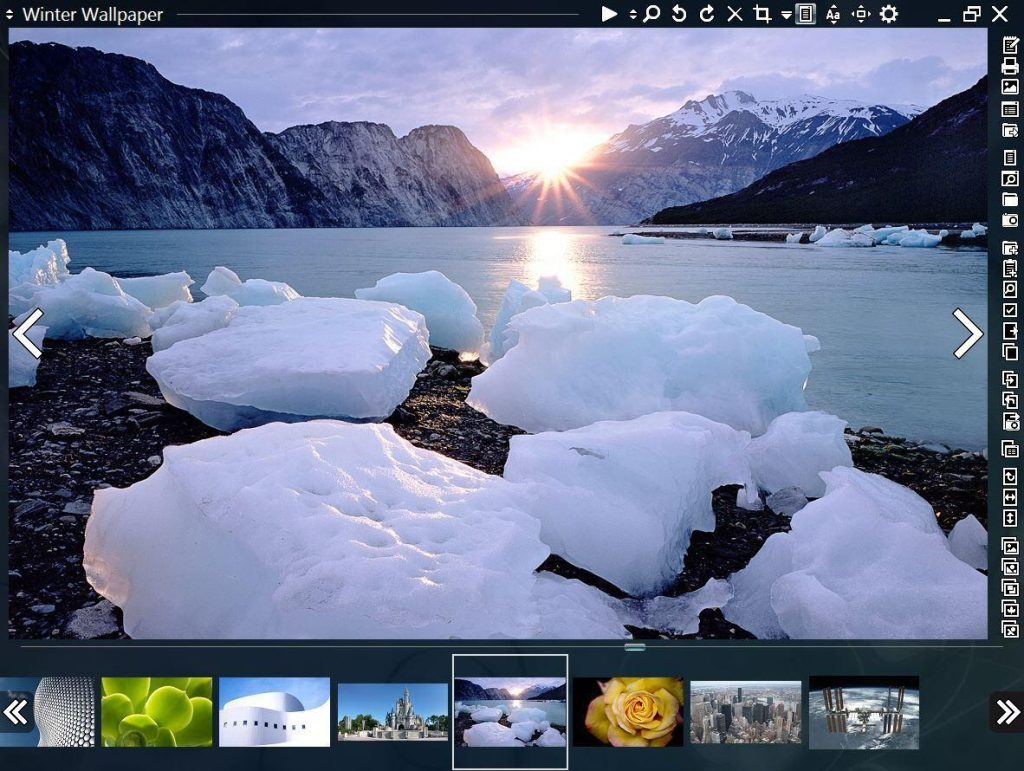Expand the panel with the double-chevron button
This screenshot has height=771, width=1024.
point(1009,712)
